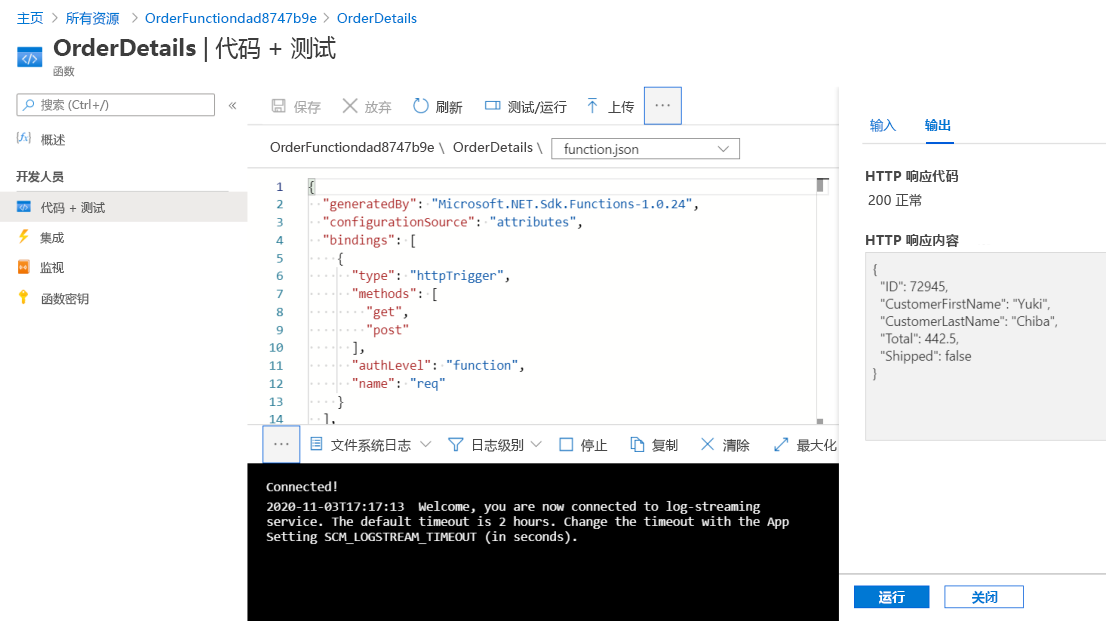Image resolution: width=1106 pixels, height=621 pixels.
Task: Go to the 所有资源 breadcrumb link
Action: 92,18
